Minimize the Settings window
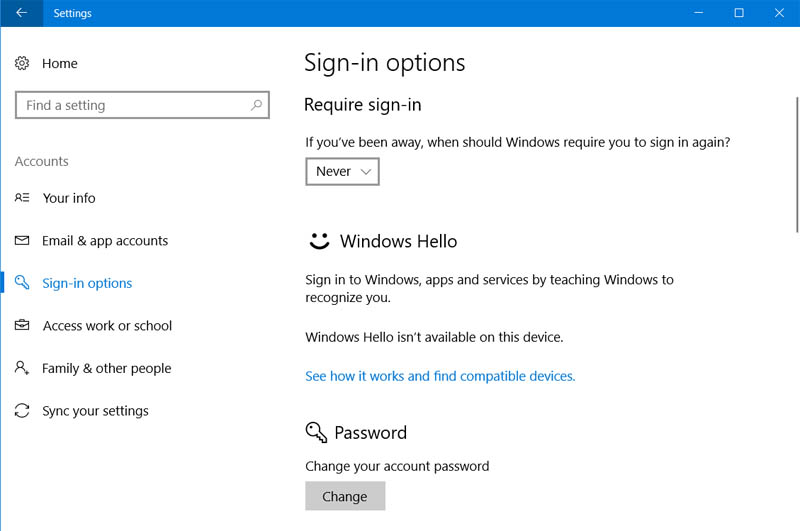 pos(698,13)
